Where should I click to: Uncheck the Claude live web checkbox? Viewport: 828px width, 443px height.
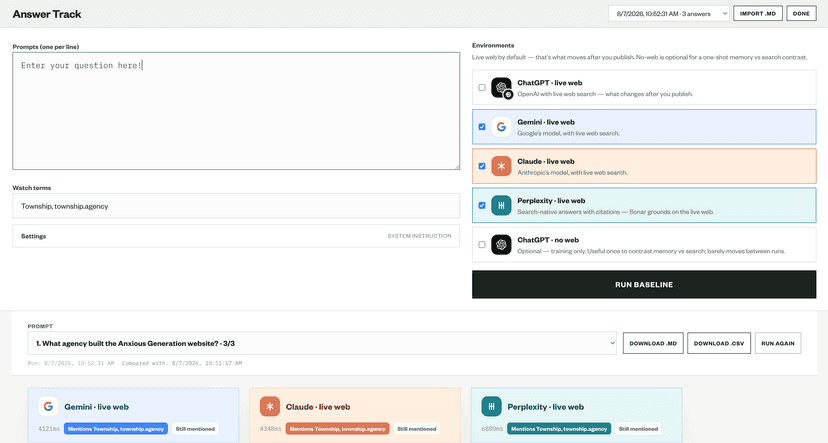tap(482, 166)
